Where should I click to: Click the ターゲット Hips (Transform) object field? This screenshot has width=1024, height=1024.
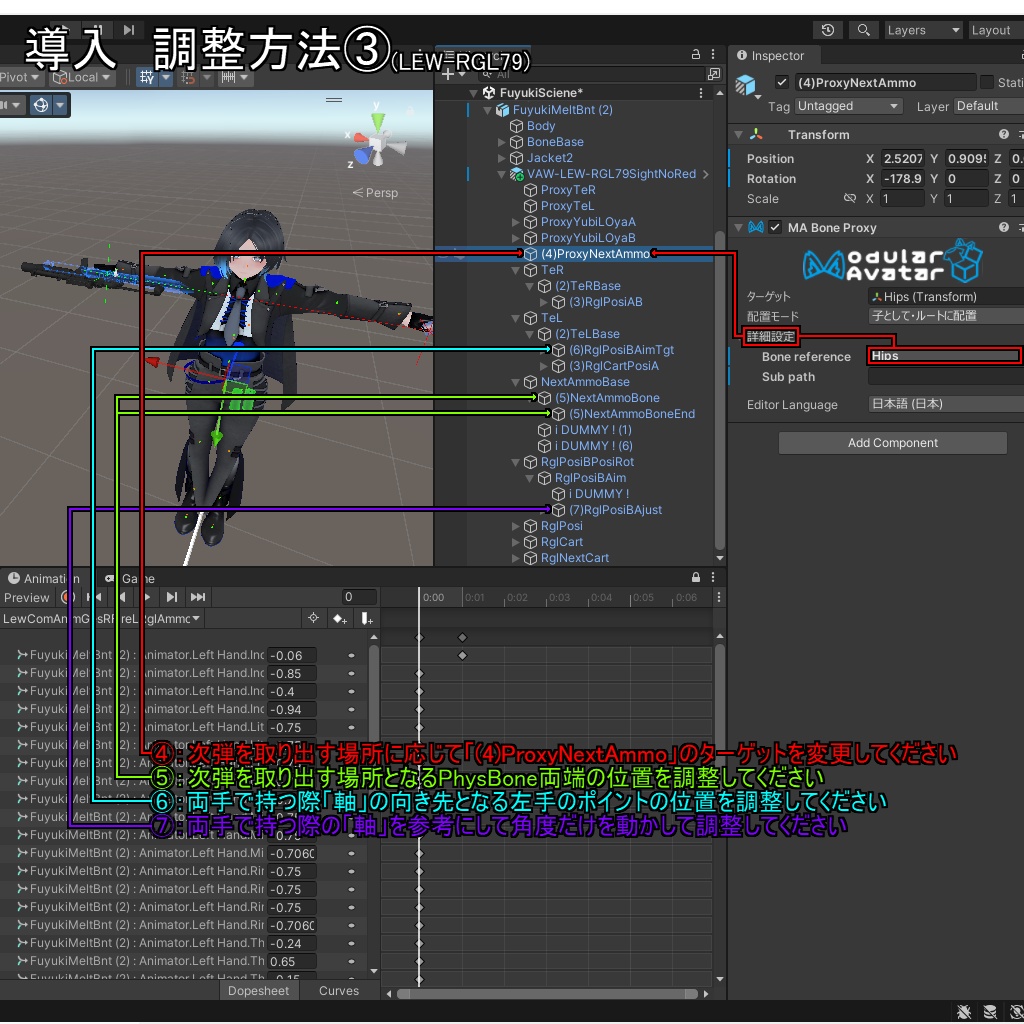tap(945, 296)
